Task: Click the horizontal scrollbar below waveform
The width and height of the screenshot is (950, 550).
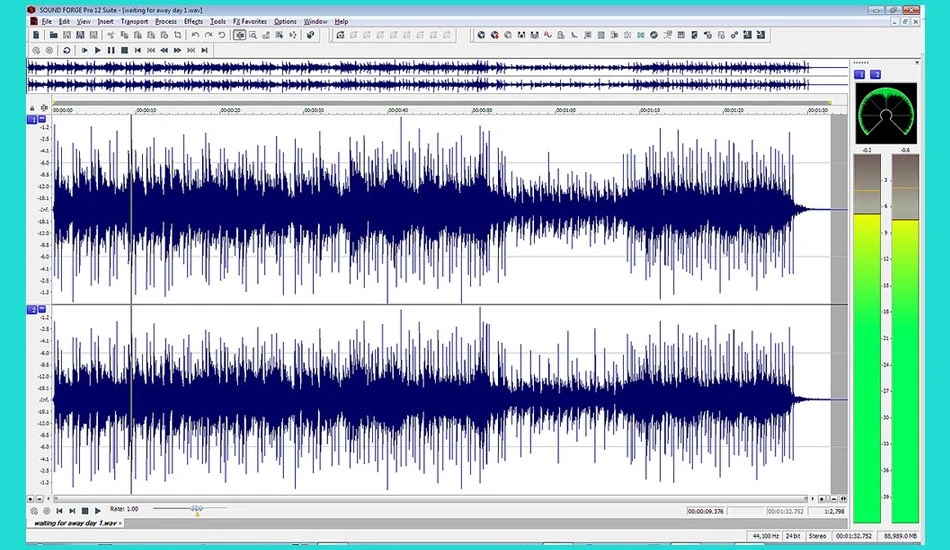Action: 431,499
